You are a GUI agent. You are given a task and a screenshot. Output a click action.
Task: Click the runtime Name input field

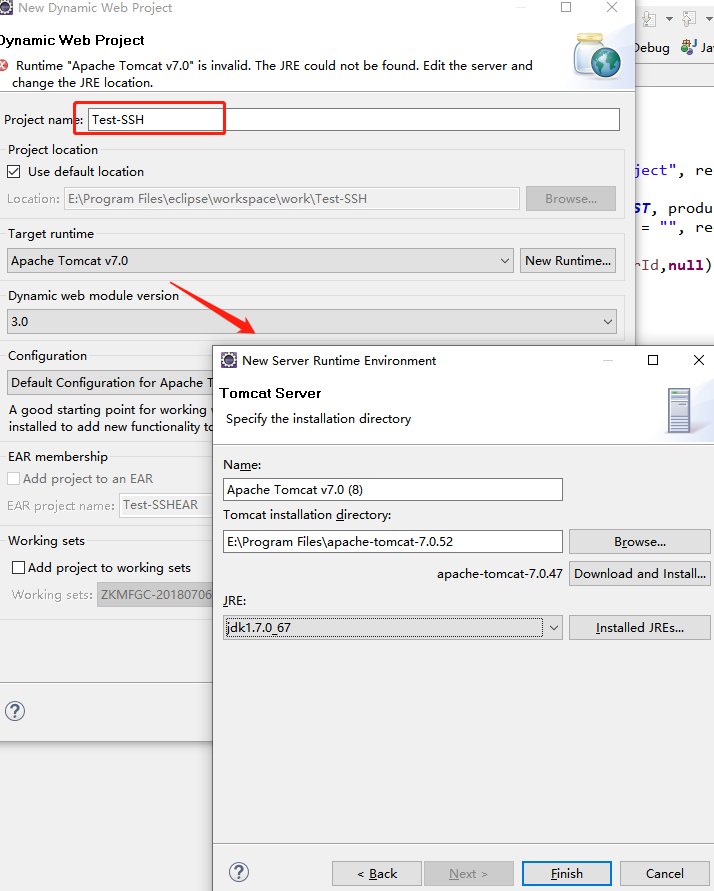tap(393, 489)
